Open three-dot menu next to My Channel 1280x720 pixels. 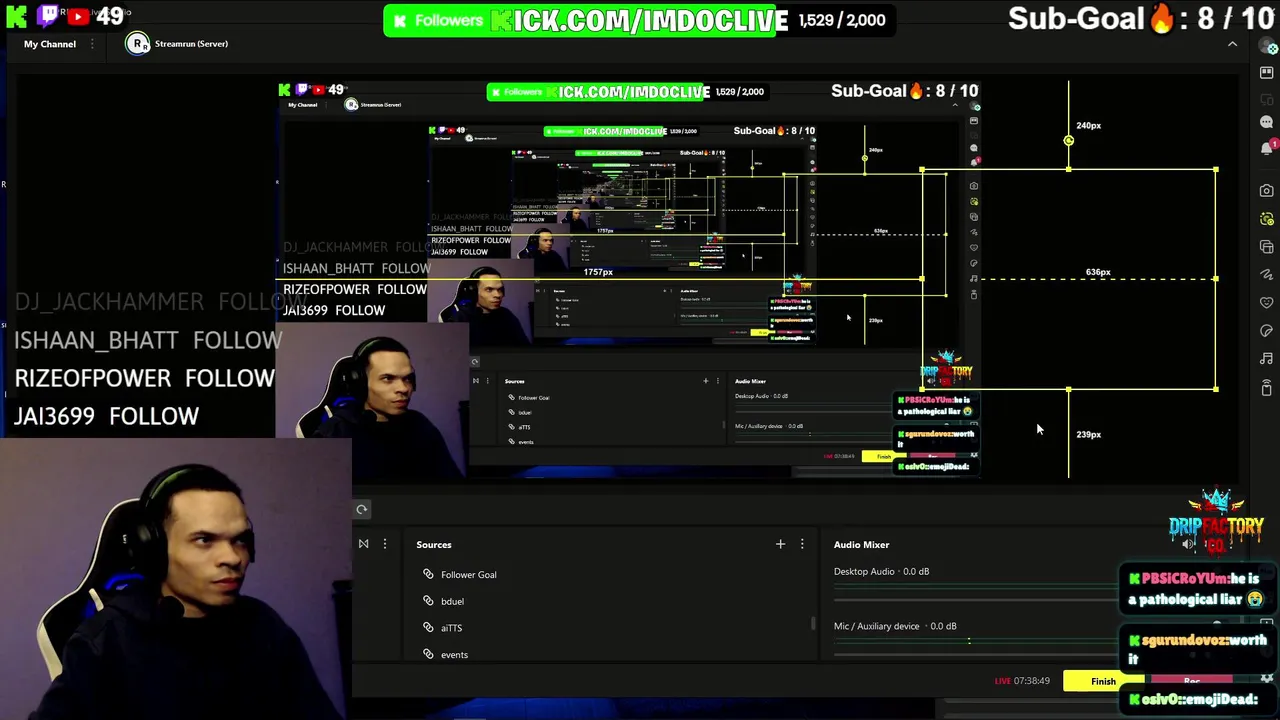pos(92,44)
